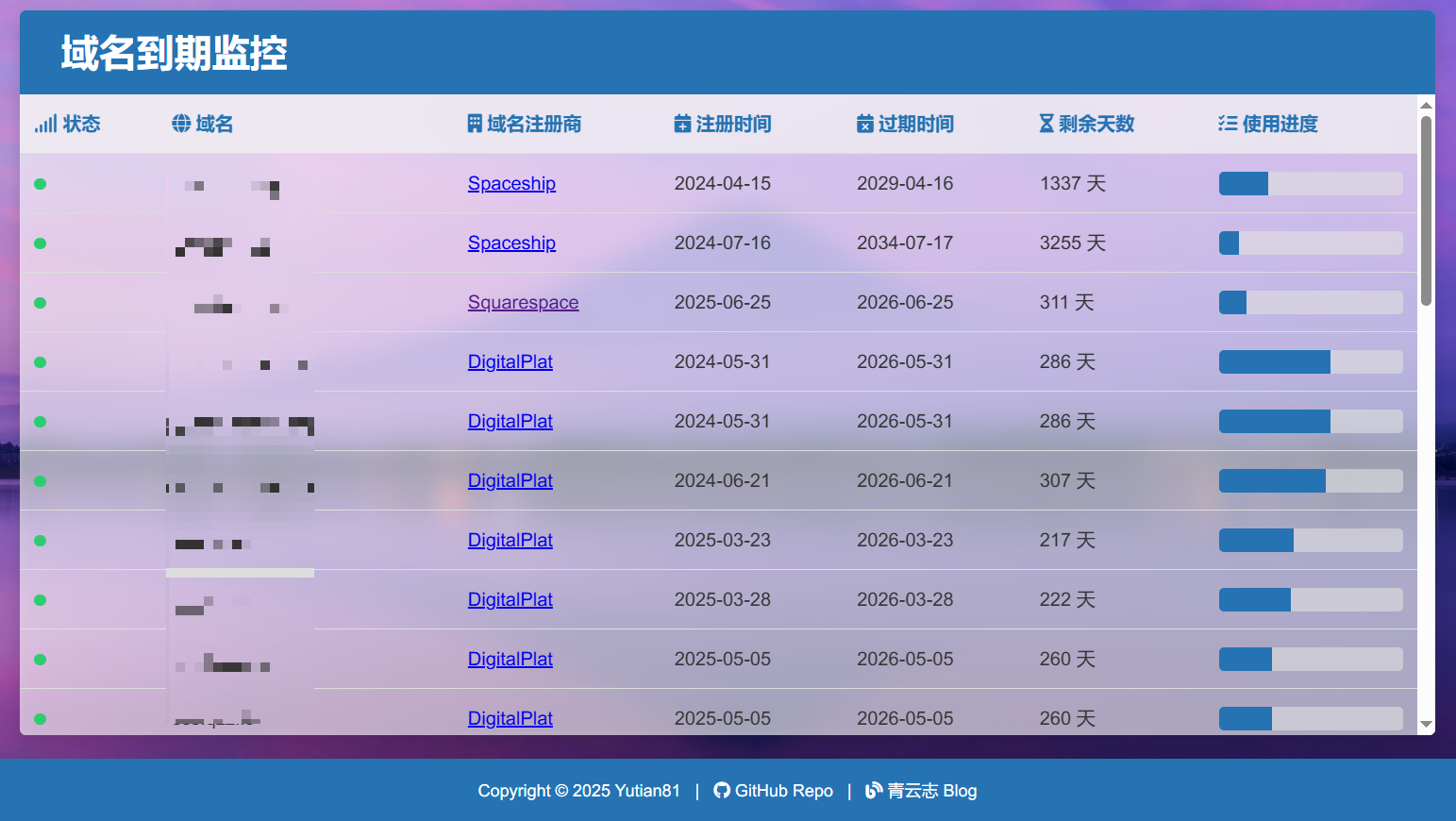Click the progress bar for the 1337 天 row

click(x=1310, y=184)
